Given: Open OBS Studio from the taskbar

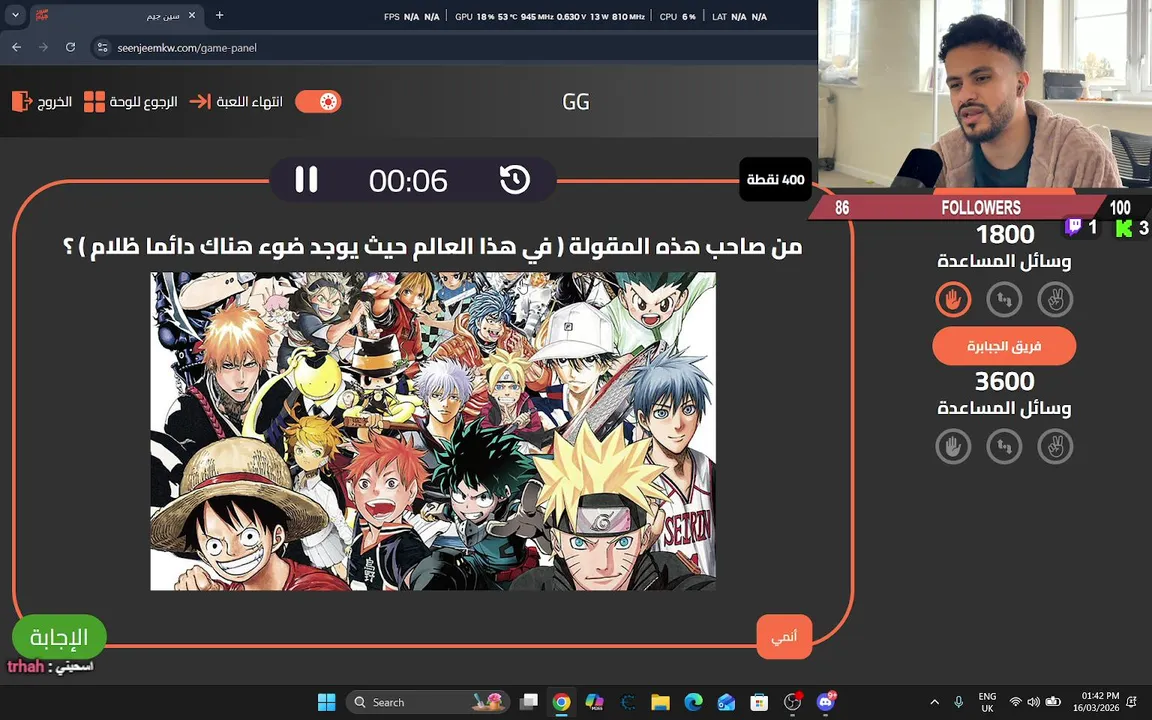Looking at the screenshot, I should (793, 702).
